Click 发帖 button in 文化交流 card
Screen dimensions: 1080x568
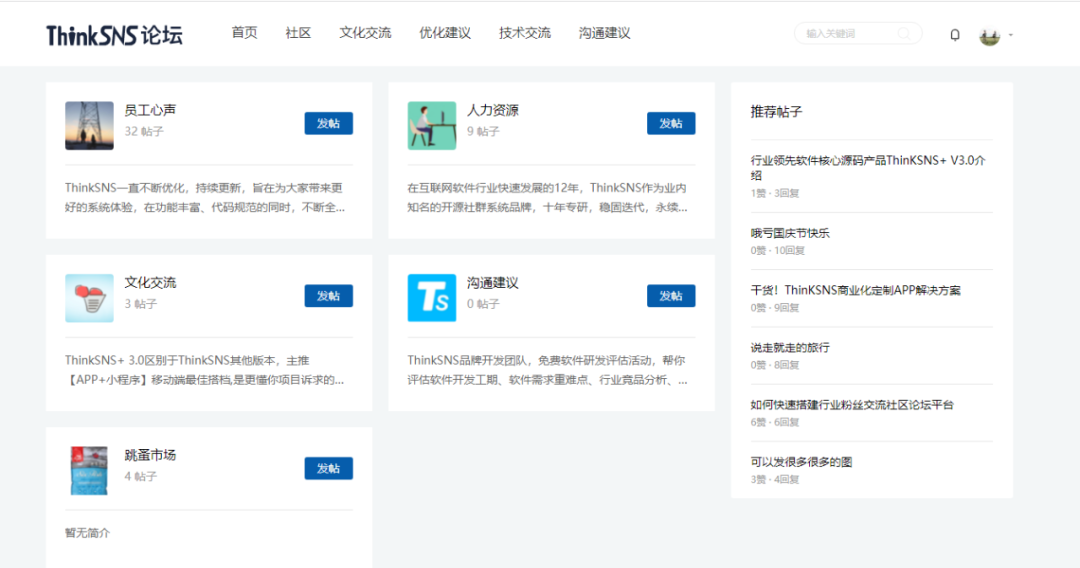coord(329,296)
